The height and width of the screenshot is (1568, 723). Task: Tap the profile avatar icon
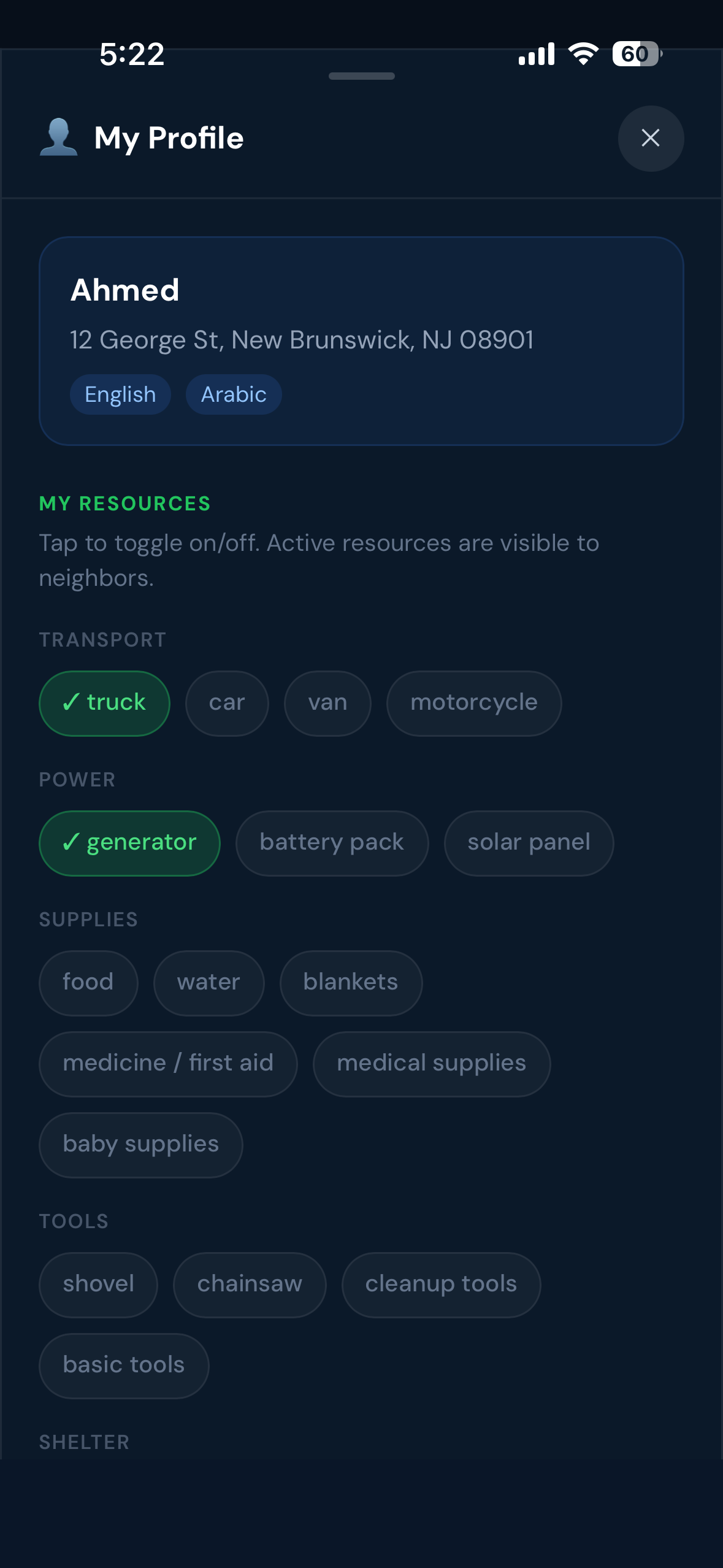(x=59, y=137)
